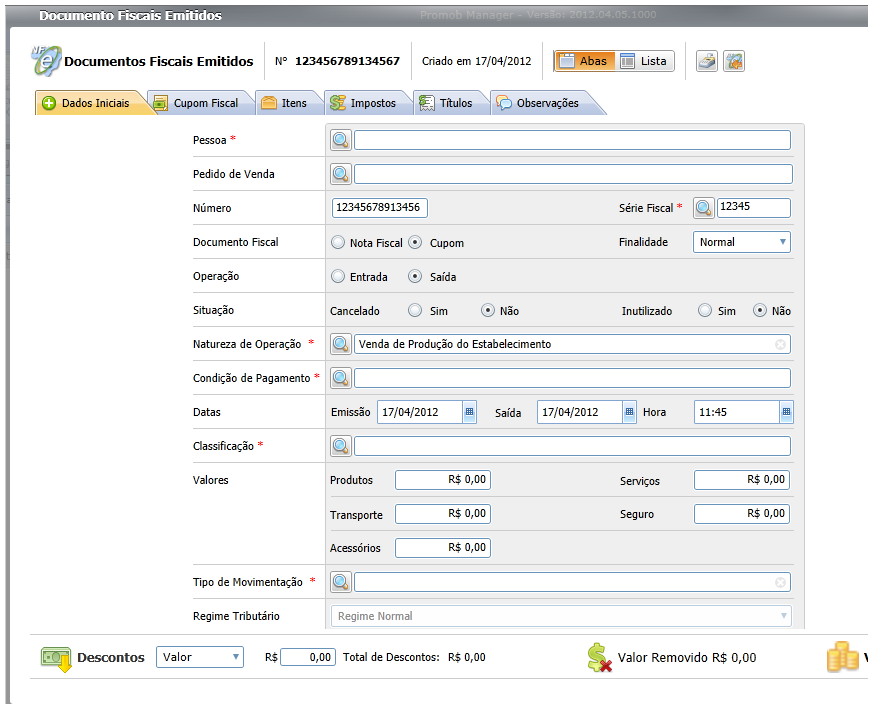Click the Valor Removido dollar icon
Viewport: 883px width, 704px height.
pos(599,658)
